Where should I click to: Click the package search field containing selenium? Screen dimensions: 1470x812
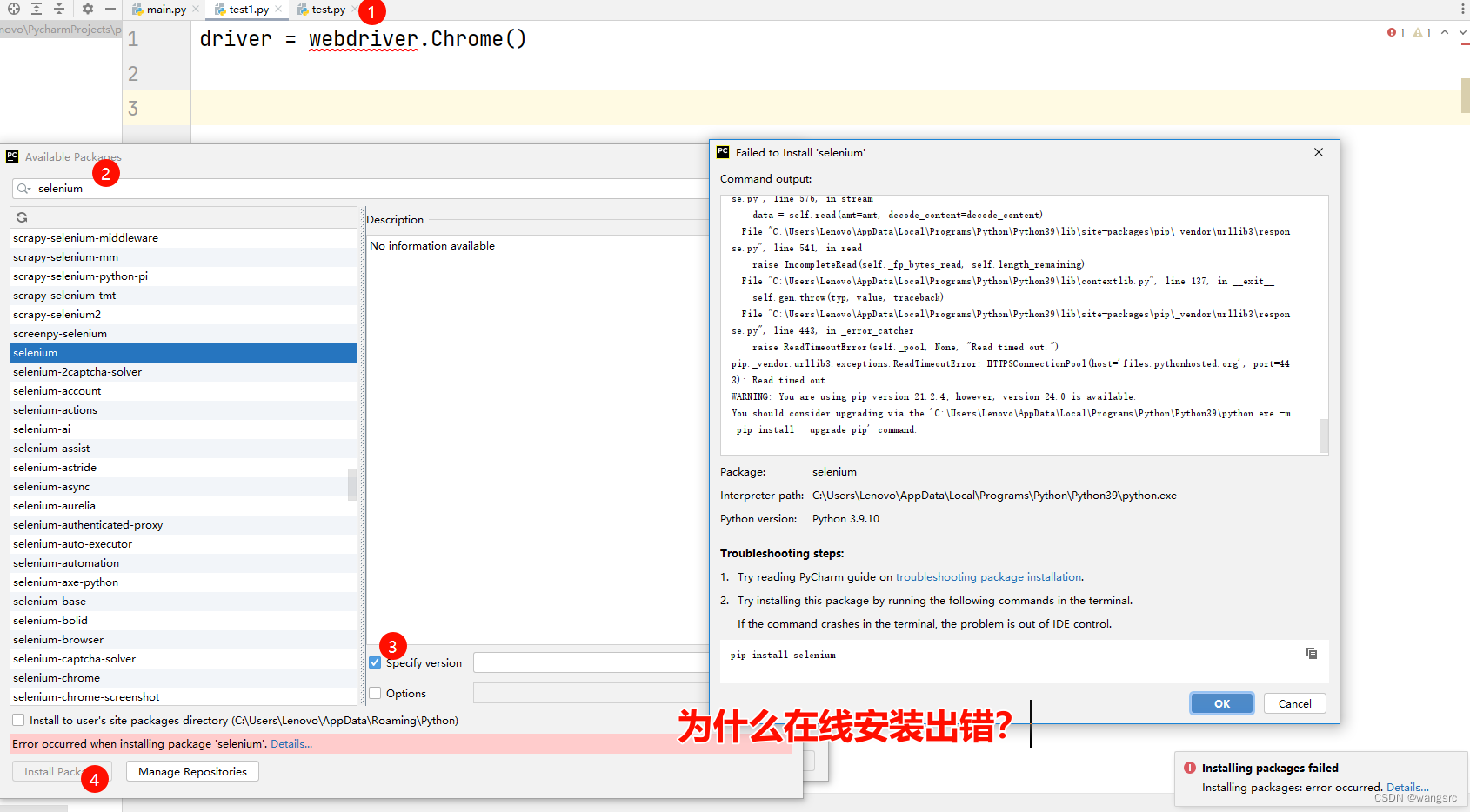point(361,189)
